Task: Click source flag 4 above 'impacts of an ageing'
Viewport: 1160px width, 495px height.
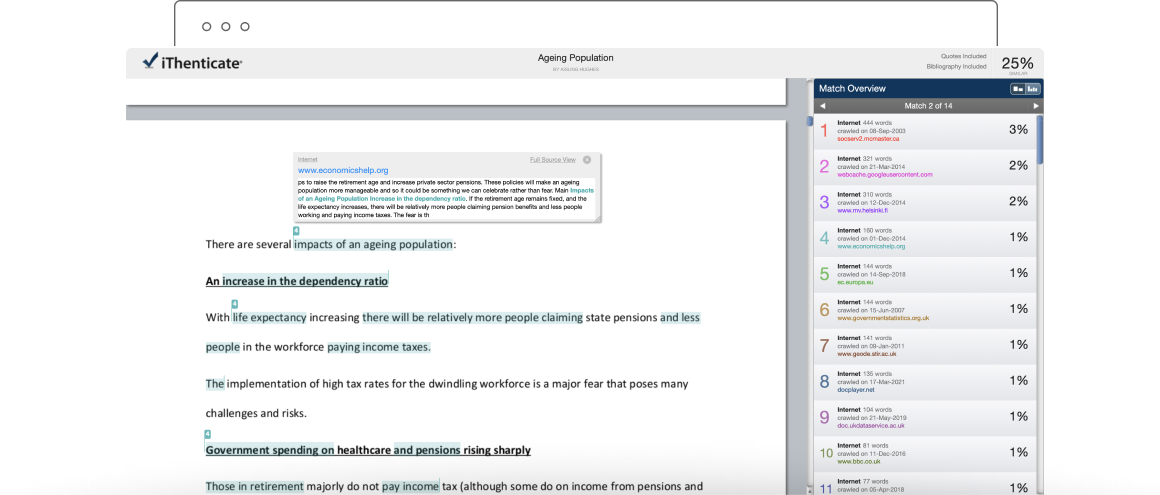Action: 296,232
